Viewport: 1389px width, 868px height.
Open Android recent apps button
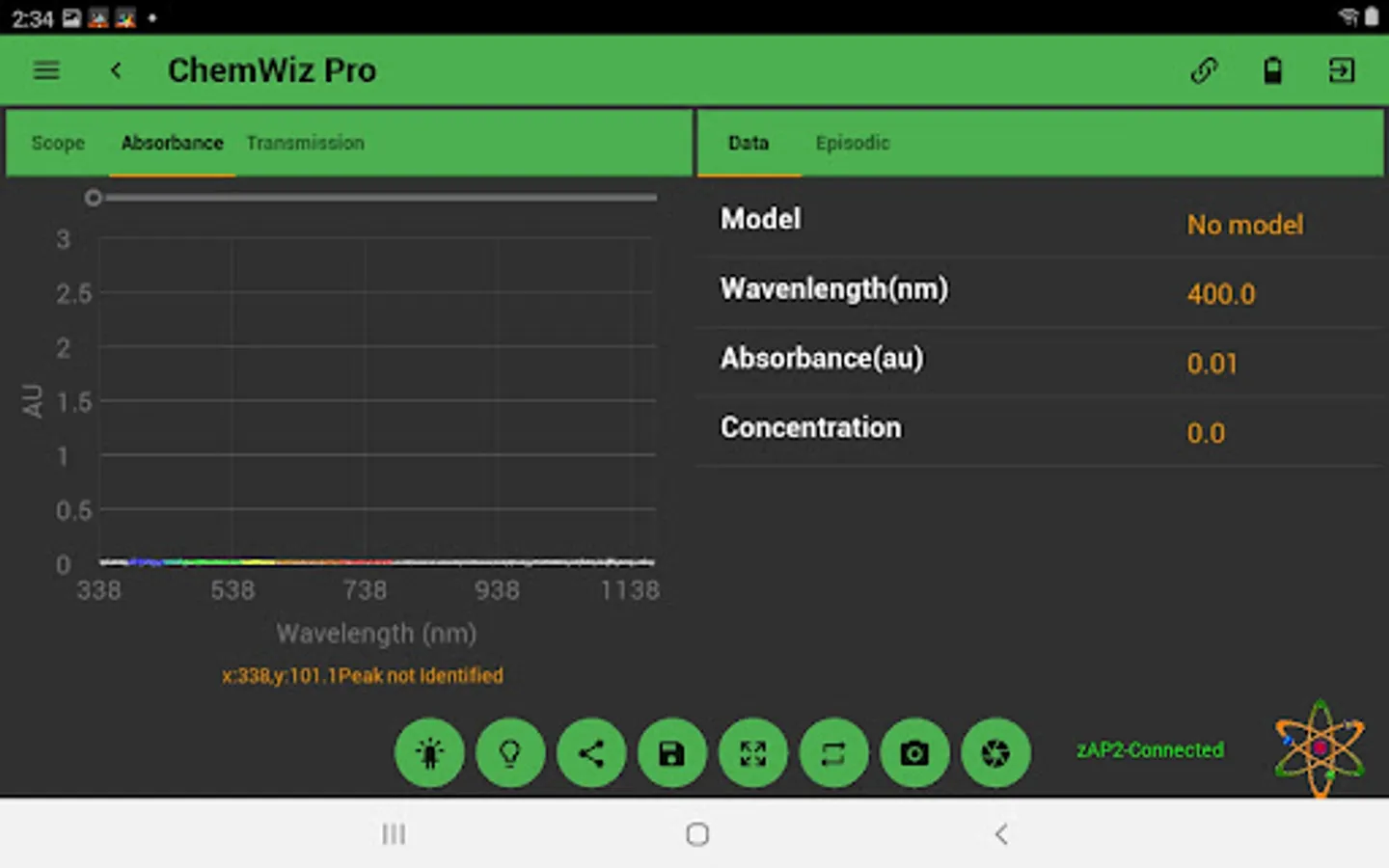point(394,834)
